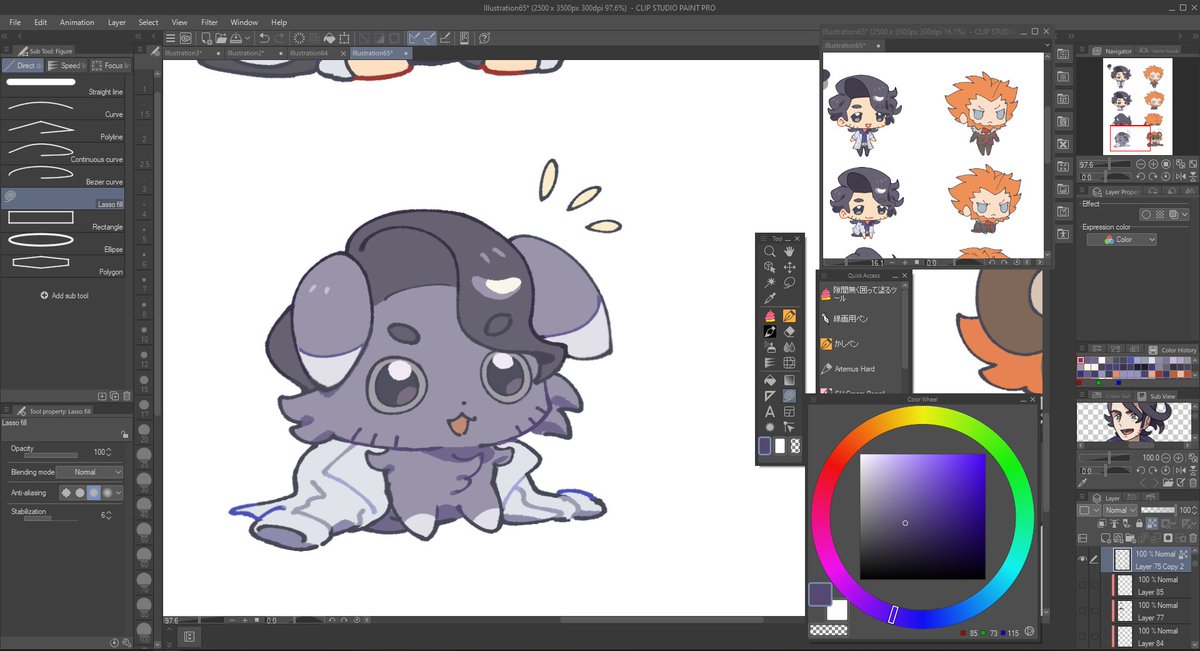This screenshot has width=1200, height=651.
Task: Open Blending mode Normal dropdown in Tool property
Action: (x=90, y=472)
